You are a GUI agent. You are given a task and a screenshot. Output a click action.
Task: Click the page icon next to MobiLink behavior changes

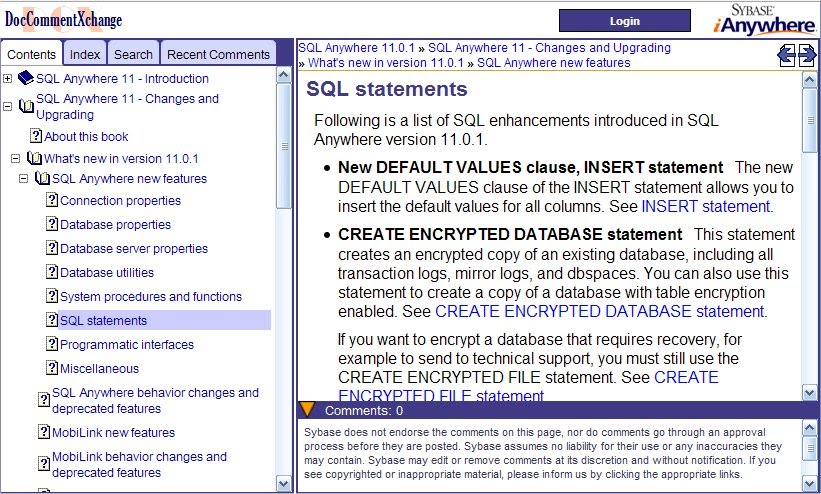coord(44,464)
